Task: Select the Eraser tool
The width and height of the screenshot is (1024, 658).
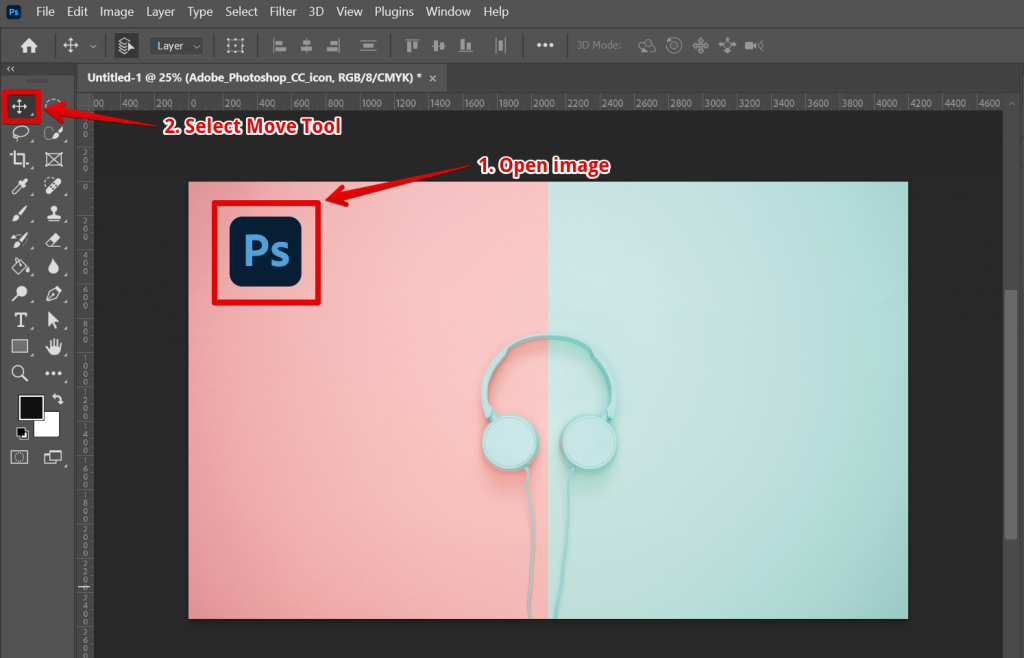Action: coord(54,240)
